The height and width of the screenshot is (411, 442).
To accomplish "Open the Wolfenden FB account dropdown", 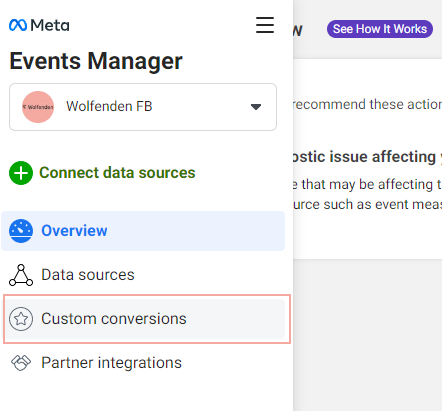I will tap(143, 107).
